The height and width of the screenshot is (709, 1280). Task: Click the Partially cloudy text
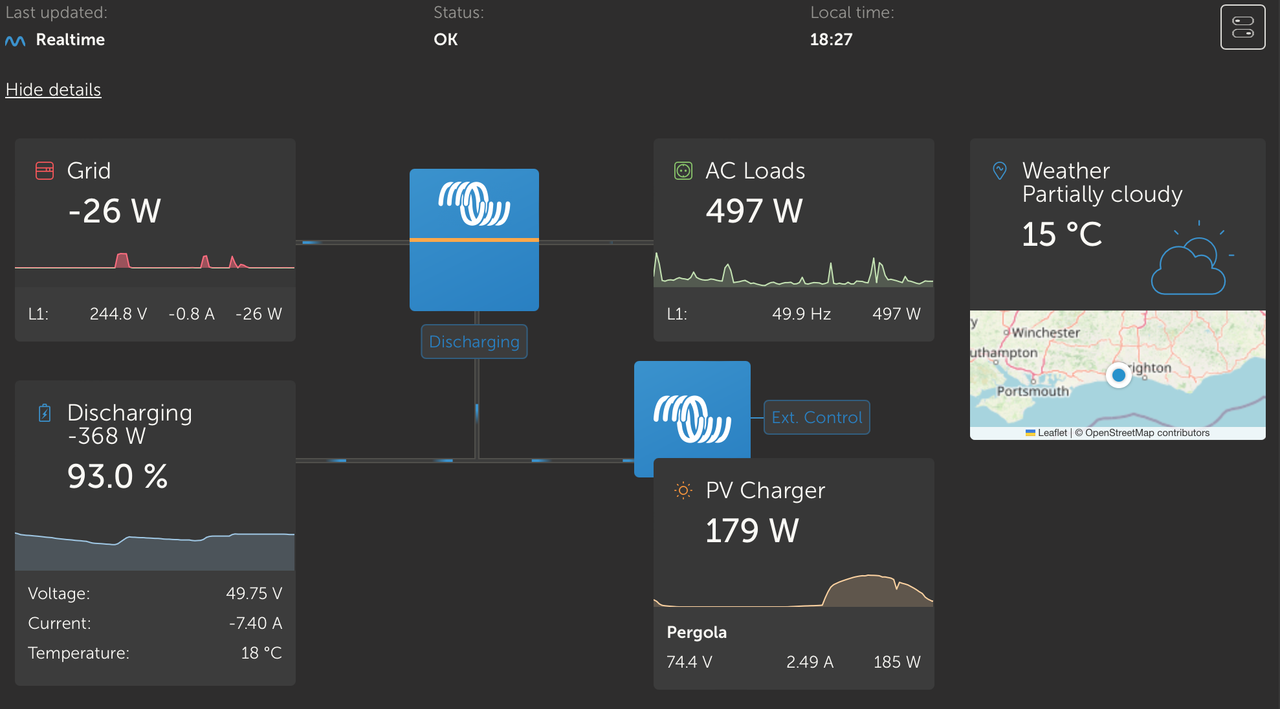click(x=1102, y=195)
